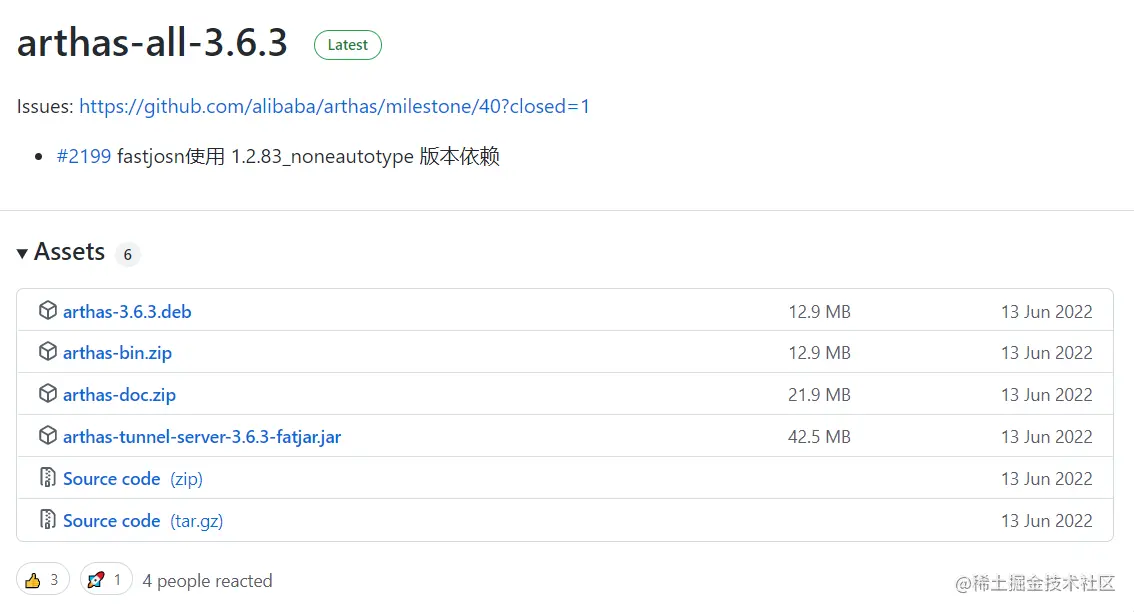Click the 12.9 MB size of arthas-3.6.3.deb
1134x612 pixels.
(819, 312)
